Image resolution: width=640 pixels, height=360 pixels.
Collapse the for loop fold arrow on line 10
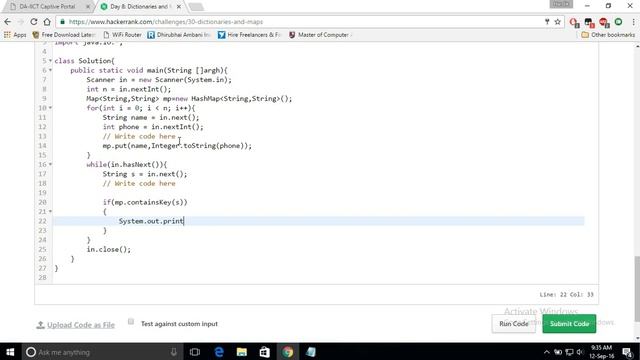pyautogui.click(x=51, y=108)
